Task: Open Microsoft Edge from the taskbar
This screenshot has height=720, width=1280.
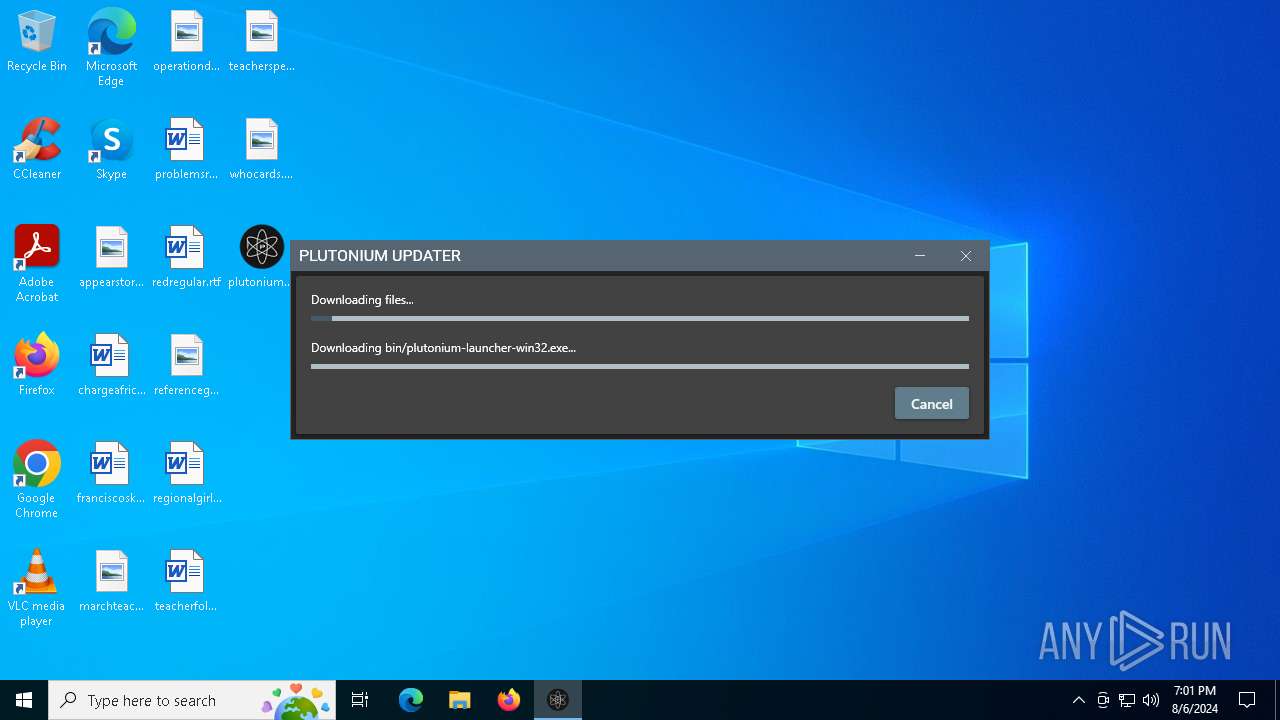Action: 411,700
